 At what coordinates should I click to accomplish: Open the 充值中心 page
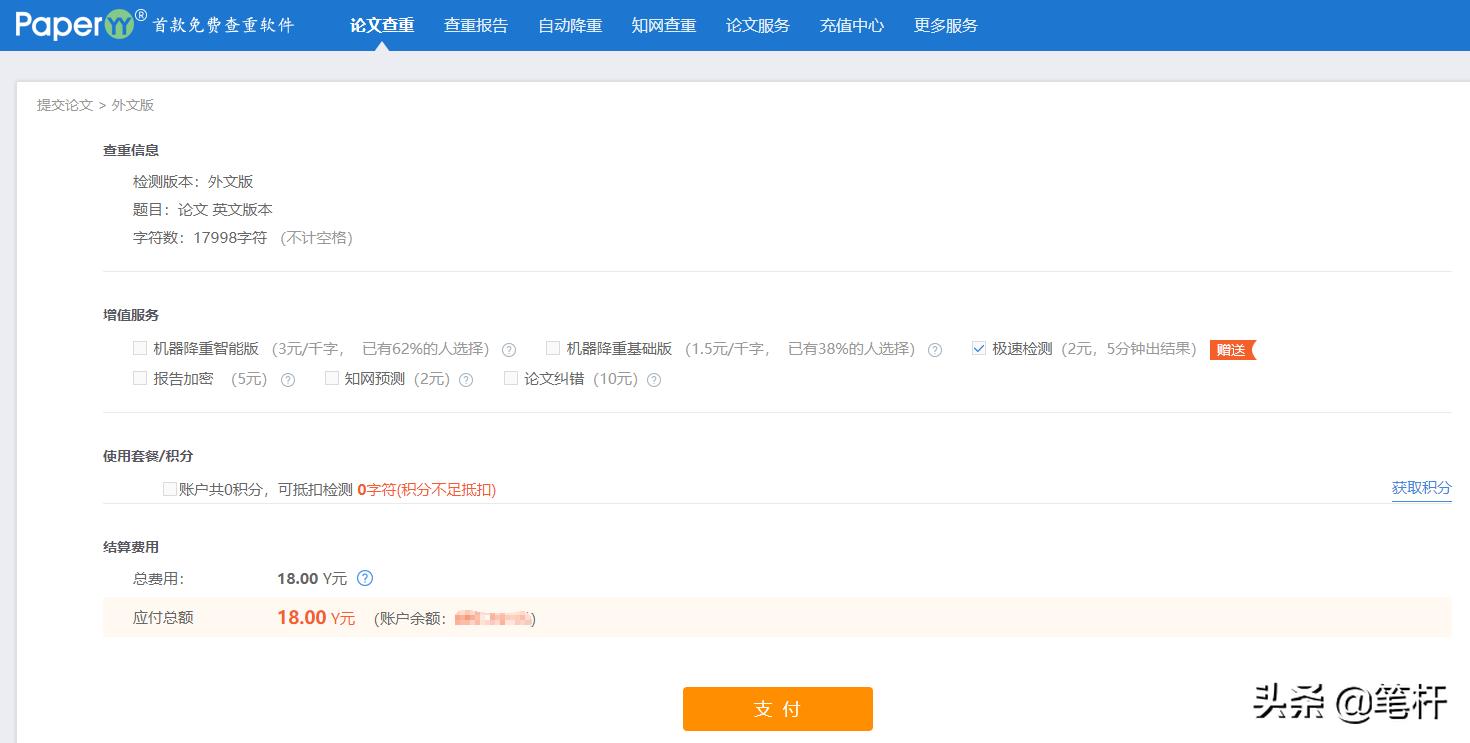coord(851,25)
